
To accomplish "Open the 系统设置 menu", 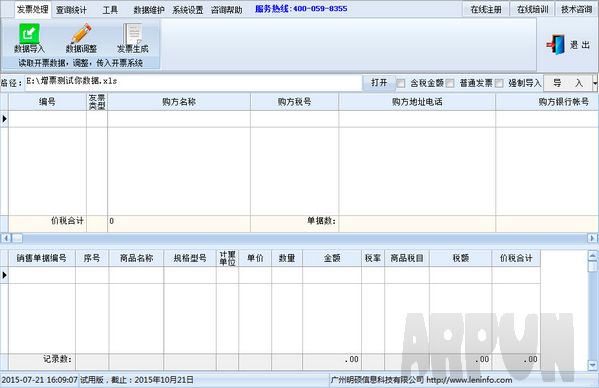I will [188, 10].
